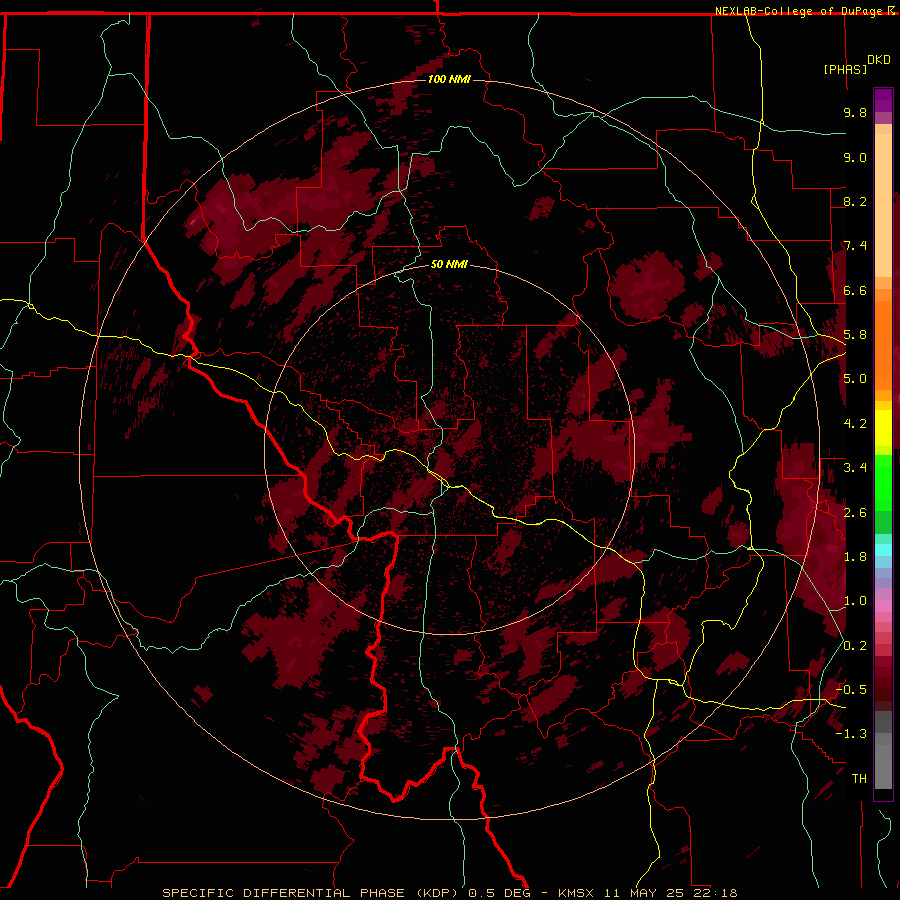Click the DKD legend heading
This screenshot has height=900, width=900.
[879, 60]
